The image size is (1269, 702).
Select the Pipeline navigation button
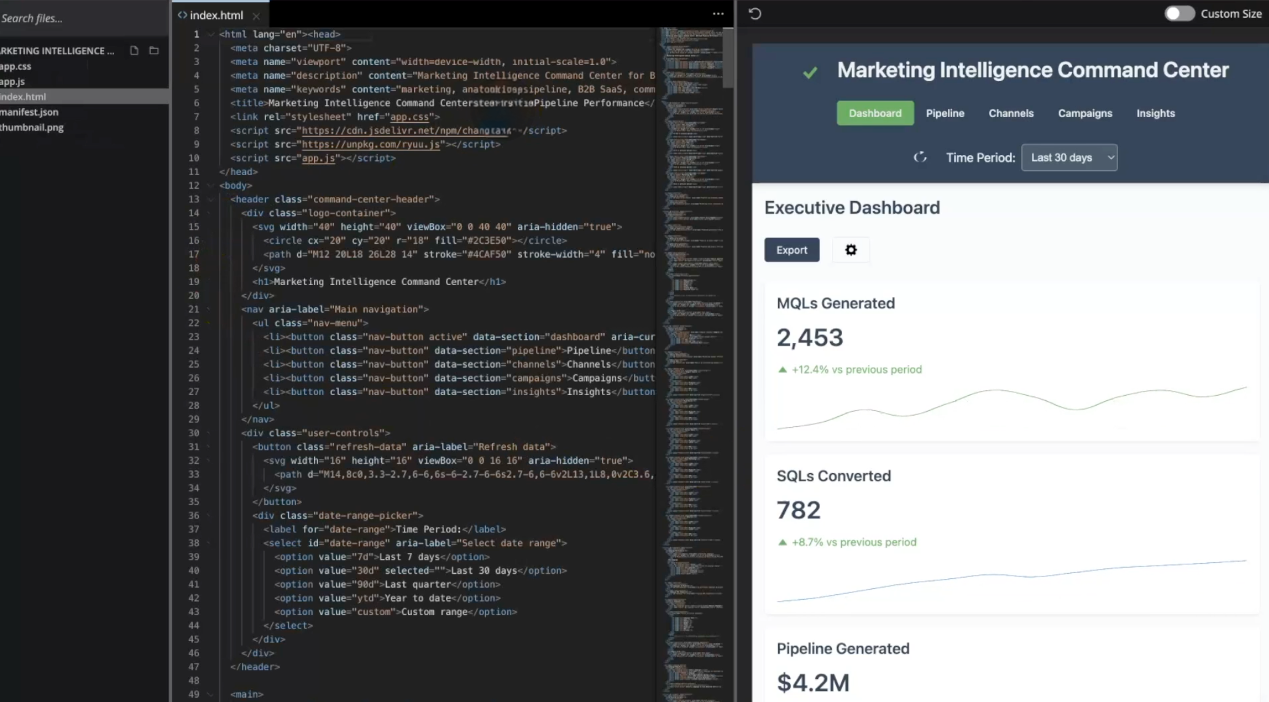pyautogui.click(x=945, y=113)
